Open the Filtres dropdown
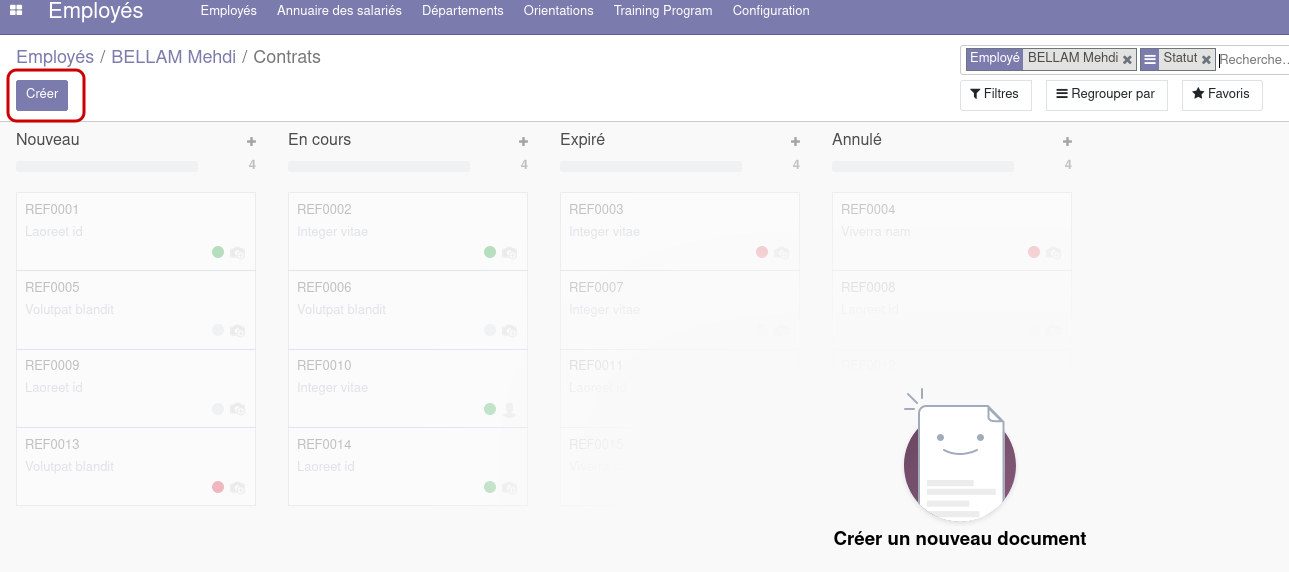 pos(995,95)
